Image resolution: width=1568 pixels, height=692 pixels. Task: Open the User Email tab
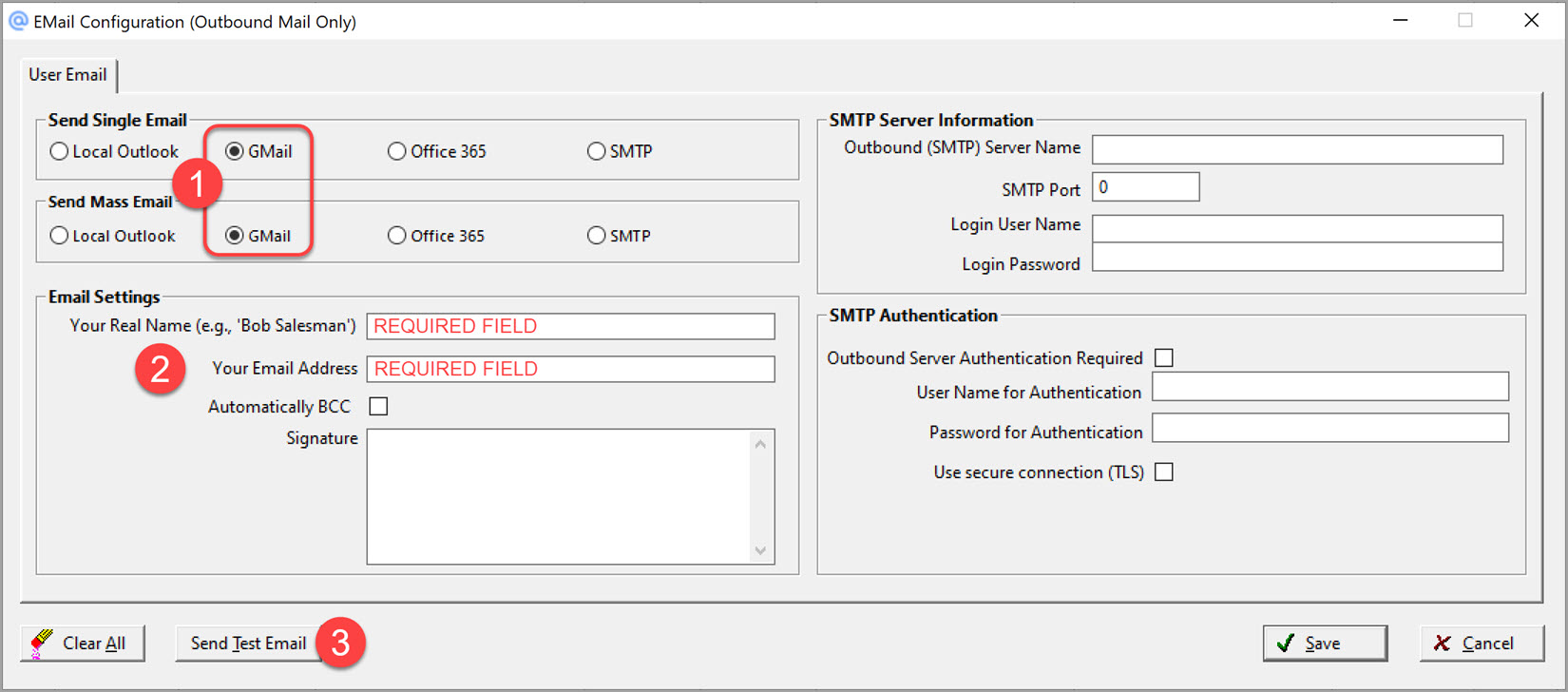coord(67,75)
